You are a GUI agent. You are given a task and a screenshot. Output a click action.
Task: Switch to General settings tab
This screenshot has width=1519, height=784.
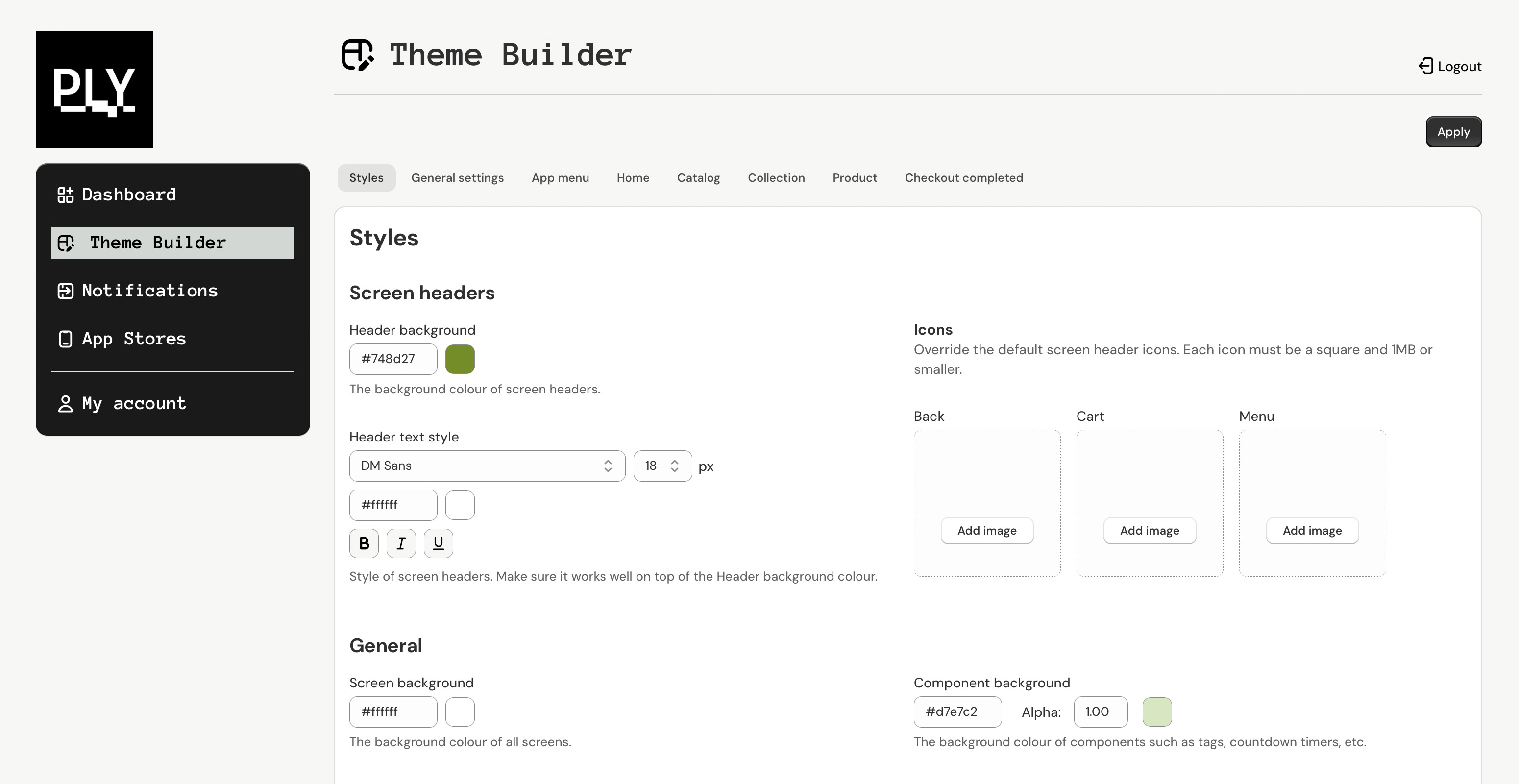457,178
